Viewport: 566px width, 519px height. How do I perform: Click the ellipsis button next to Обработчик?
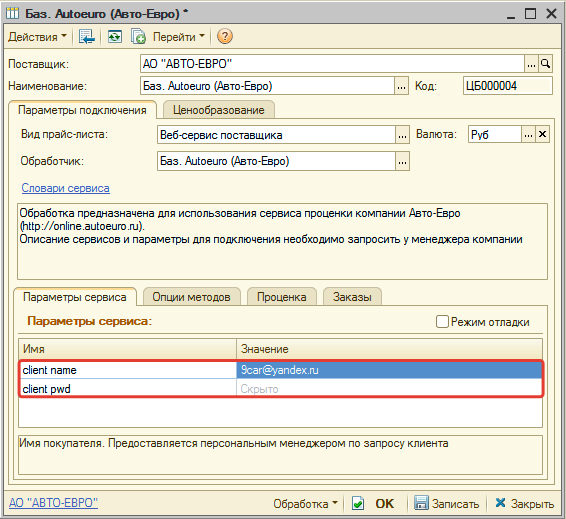402,161
